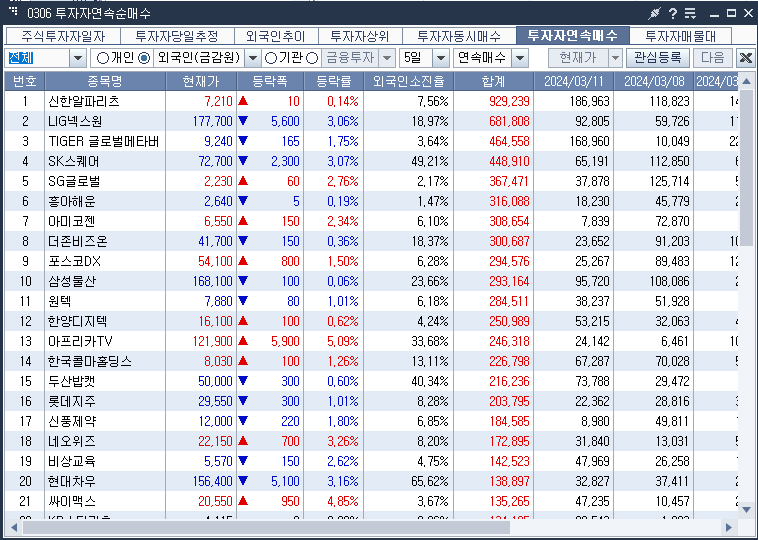
Task: Switch to the 투자자매물대 tab
Action: [x=681, y=36]
